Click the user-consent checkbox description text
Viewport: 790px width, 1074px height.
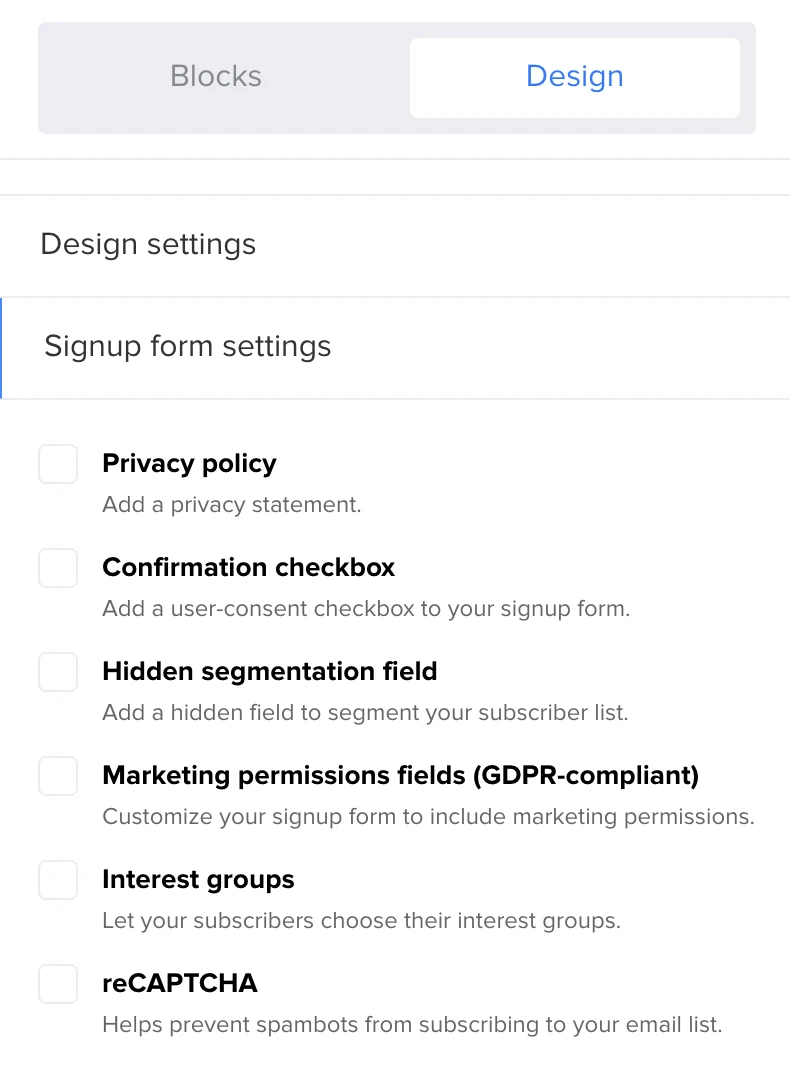(366, 609)
